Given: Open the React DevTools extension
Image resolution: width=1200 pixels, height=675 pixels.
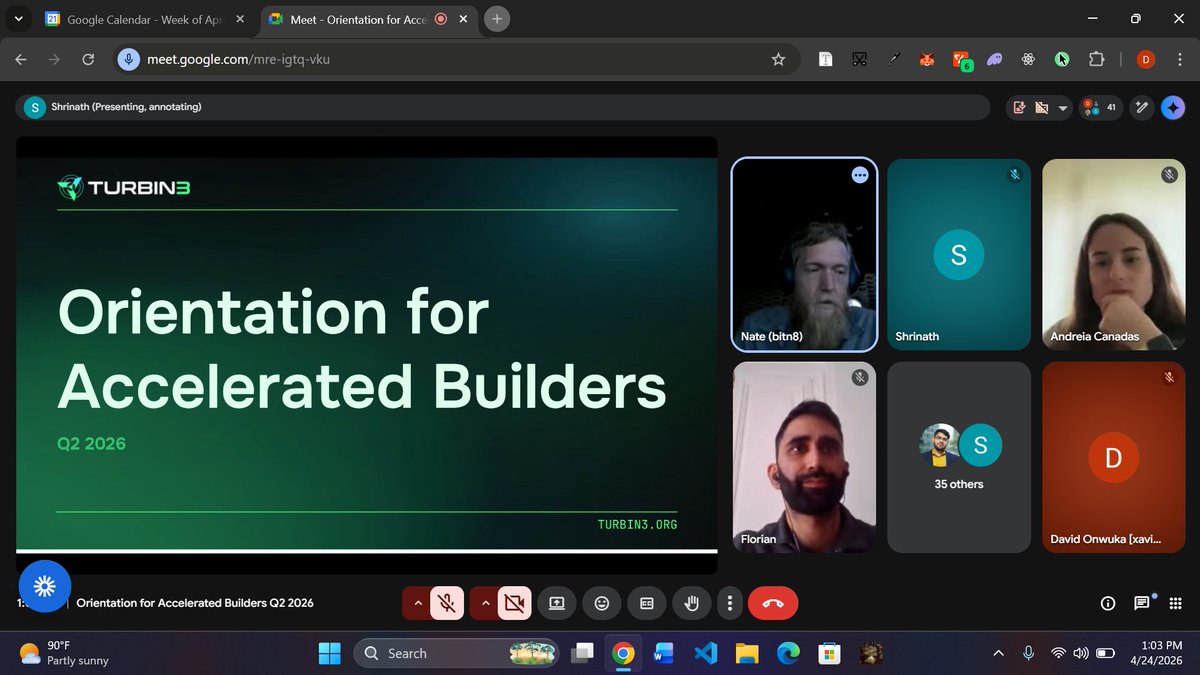Looking at the screenshot, I should 1028,60.
